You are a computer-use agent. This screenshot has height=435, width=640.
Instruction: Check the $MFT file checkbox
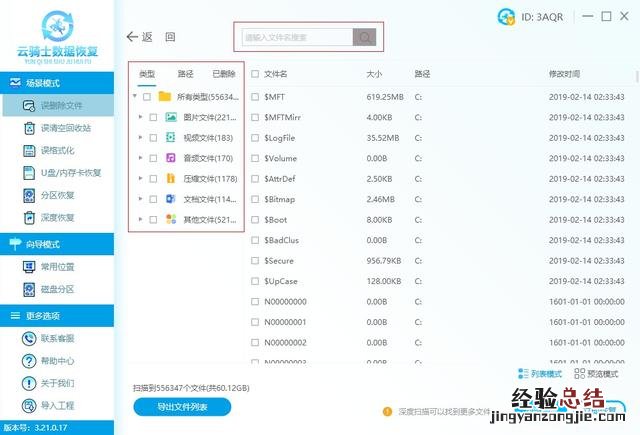[255, 97]
